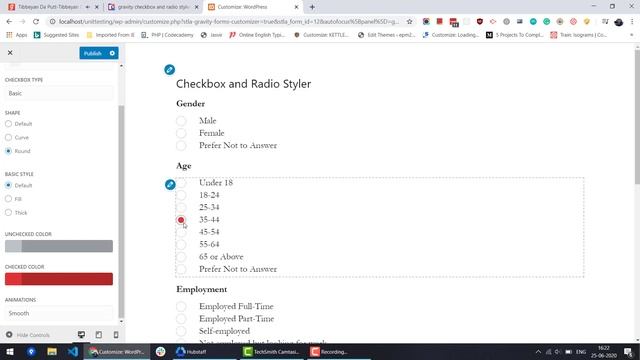Click the profile avatar in Chrome toolbar
The image size is (640, 360).
619,22
